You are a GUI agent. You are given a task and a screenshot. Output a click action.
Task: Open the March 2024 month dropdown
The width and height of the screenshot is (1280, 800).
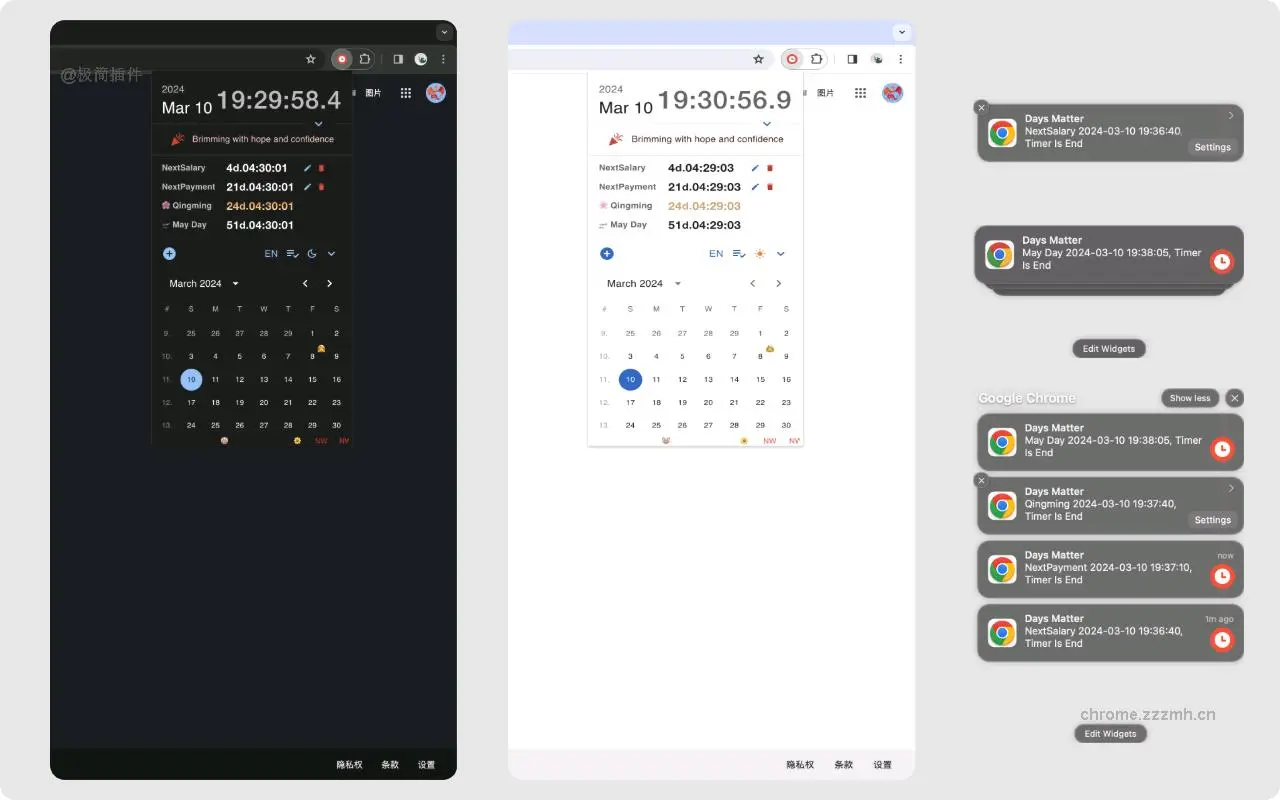tap(203, 283)
